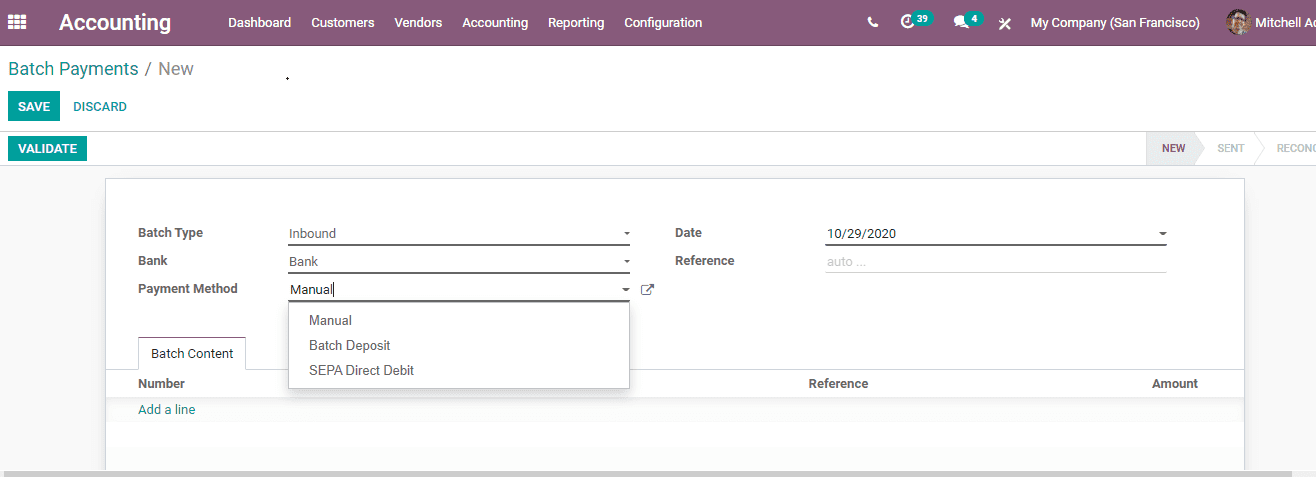Go back to Batch Payments breadcrumb
1316x477 pixels.
tap(73, 69)
